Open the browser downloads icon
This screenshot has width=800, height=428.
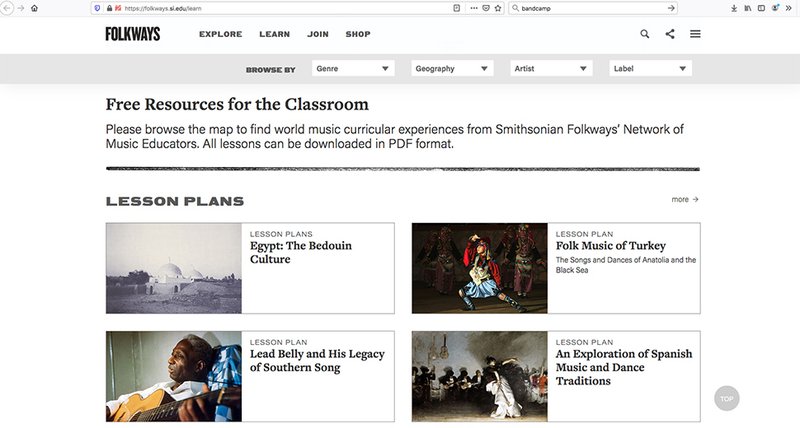[x=735, y=8]
